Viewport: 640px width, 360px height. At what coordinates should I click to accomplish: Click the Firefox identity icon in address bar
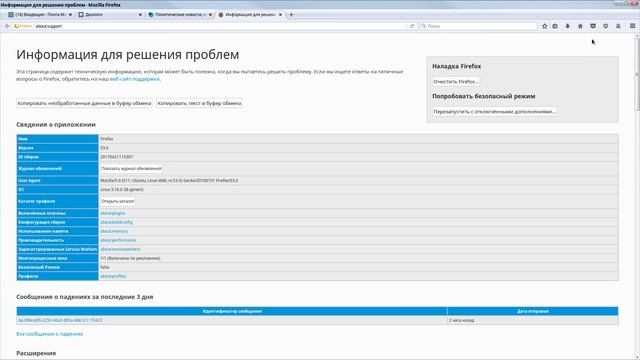(23, 26)
